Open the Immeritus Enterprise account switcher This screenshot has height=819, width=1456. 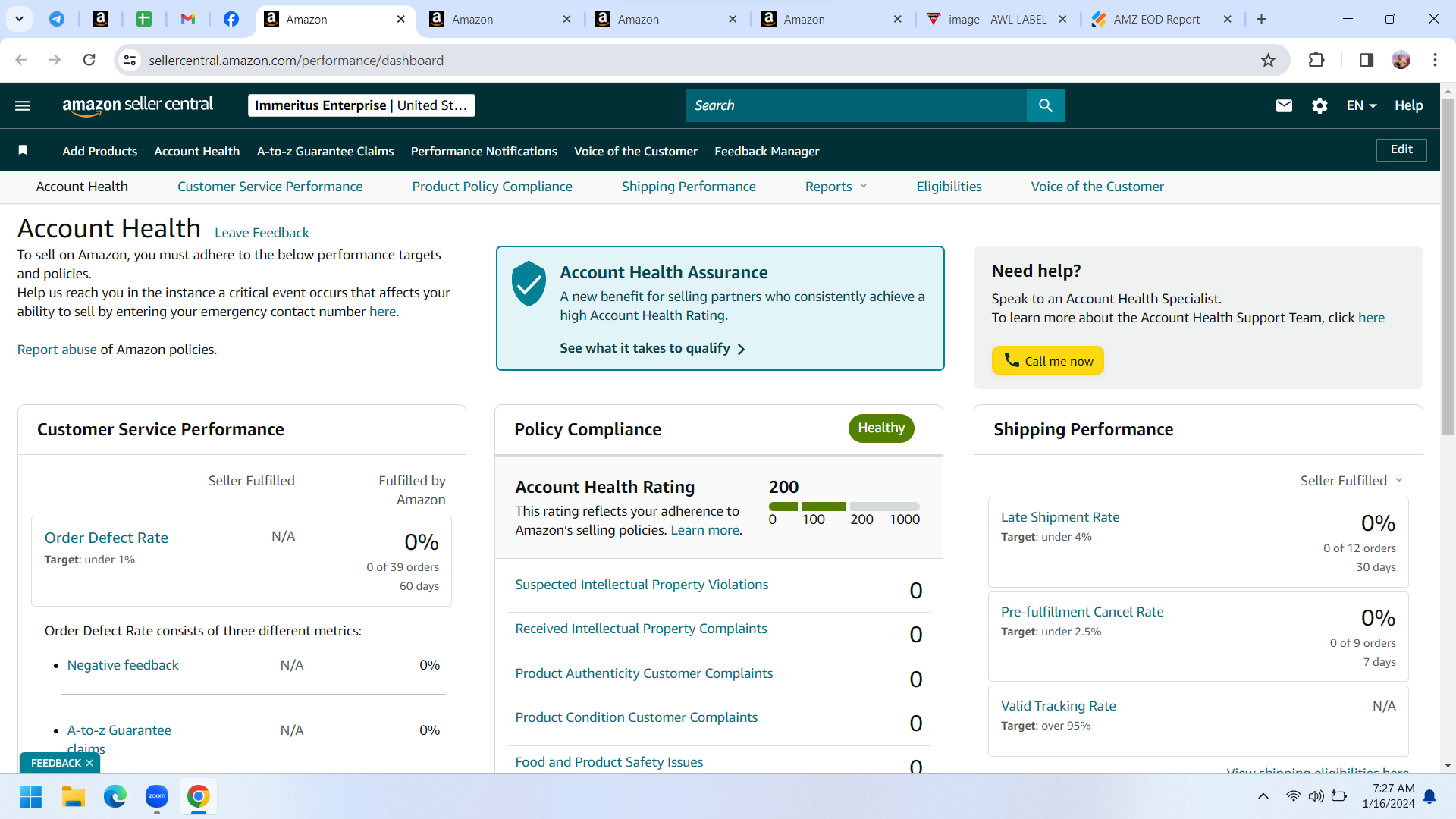[x=361, y=105]
